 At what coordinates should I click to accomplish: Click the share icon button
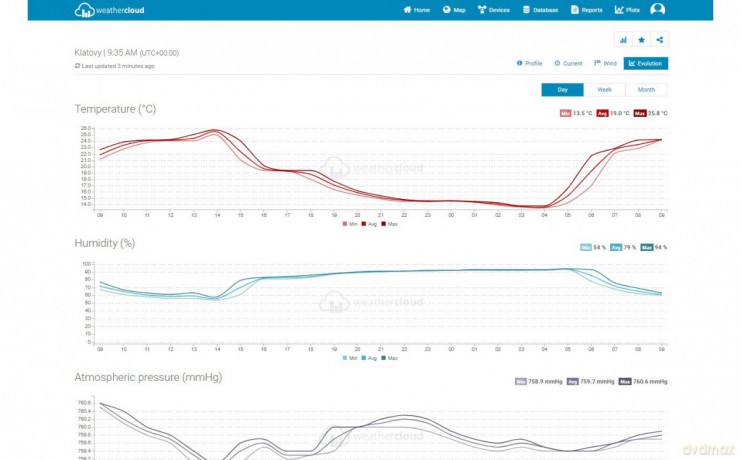pyautogui.click(x=659, y=40)
